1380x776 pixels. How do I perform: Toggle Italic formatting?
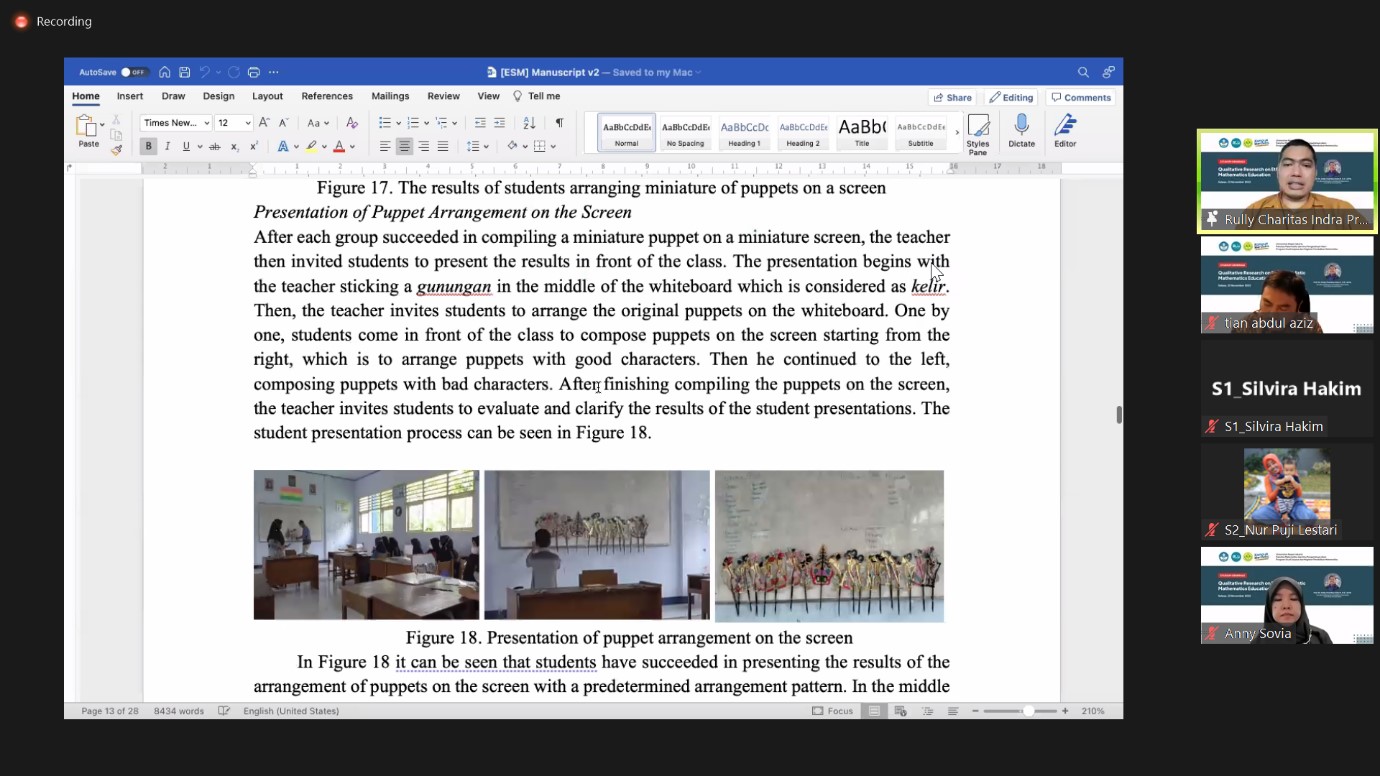[x=167, y=146]
